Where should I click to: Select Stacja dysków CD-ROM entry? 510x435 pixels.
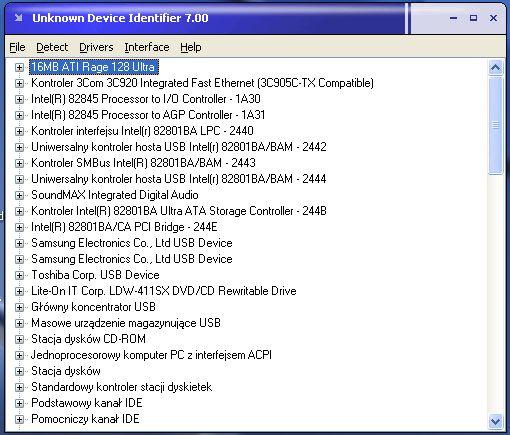pyautogui.click(x=88, y=339)
